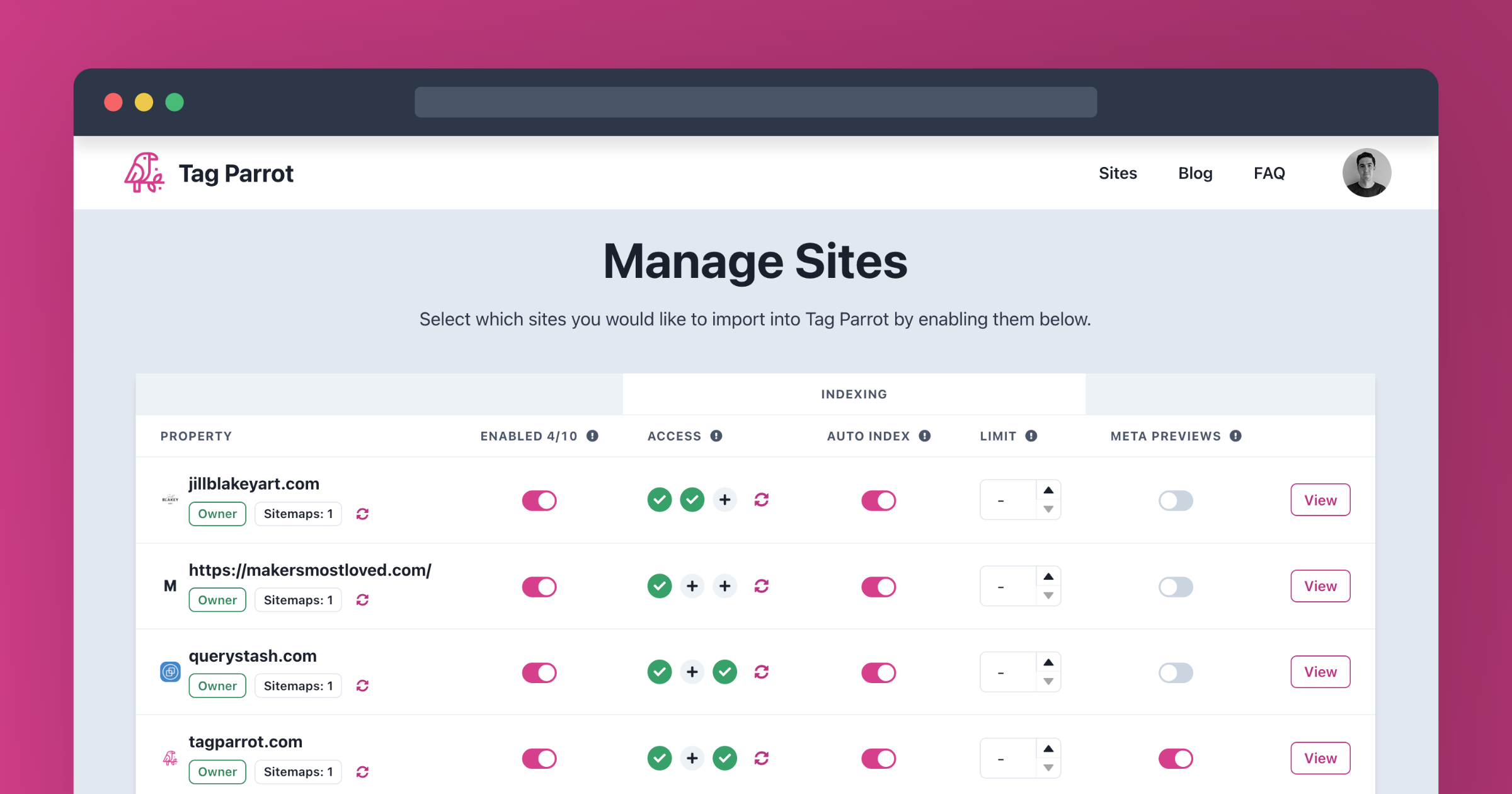Click Sitemaps: 1 badge for jillblakeyart.com

point(298,514)
